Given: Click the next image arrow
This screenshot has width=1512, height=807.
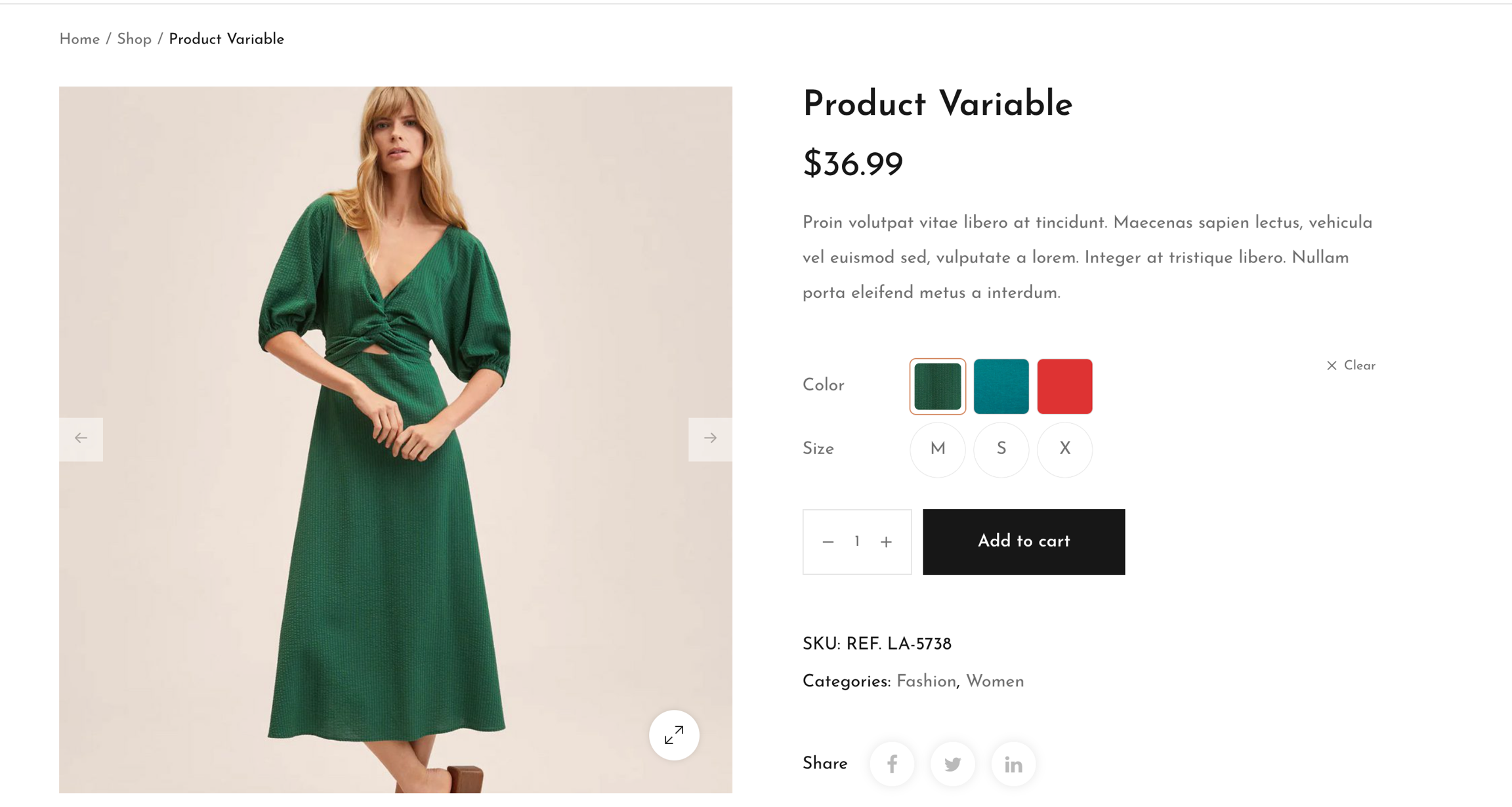Looking at the screenshot, I should click(x=710, y=438).
